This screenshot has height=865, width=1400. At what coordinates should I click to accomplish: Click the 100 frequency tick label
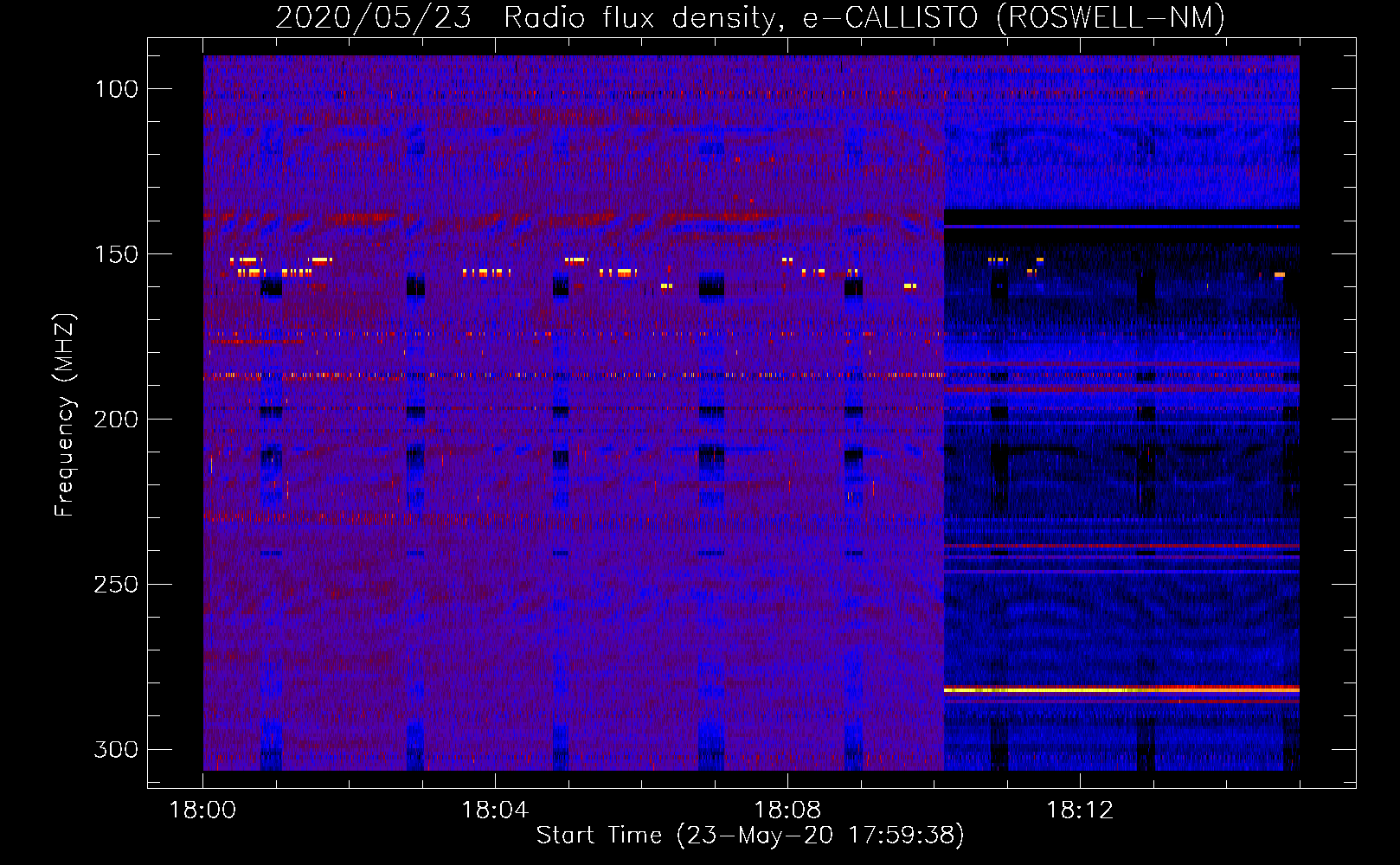coord(116,89)
